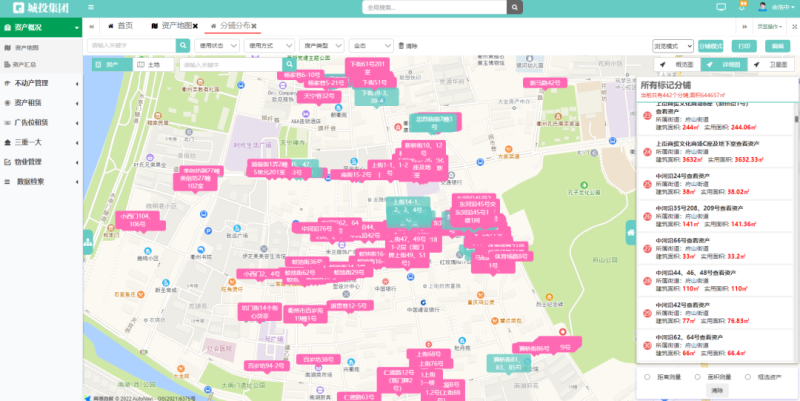This screenshot has height=401, width=800.
Task: Switch to the 首页 tab
Action: coord(118,25)
